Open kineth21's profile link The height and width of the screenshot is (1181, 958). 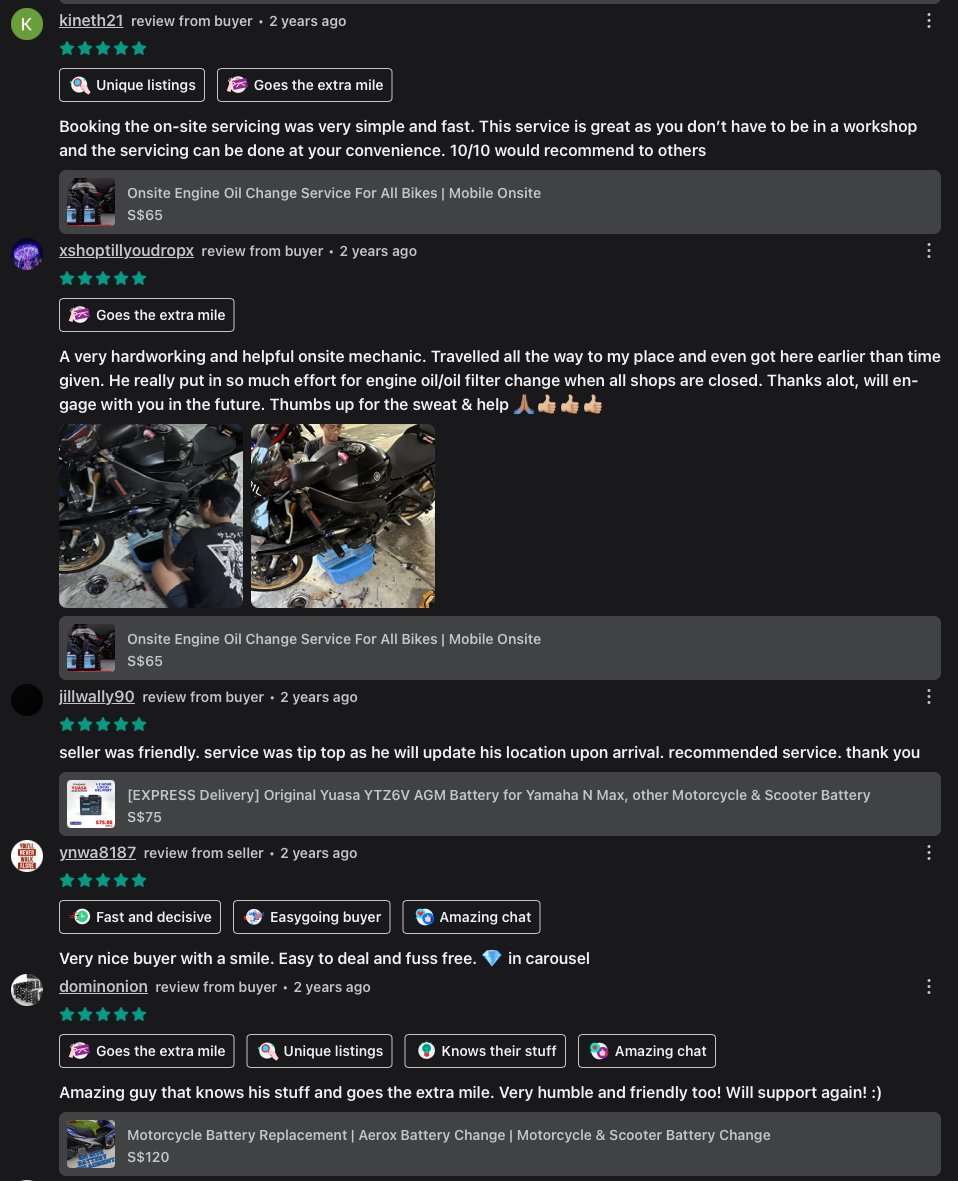click(91, 21)
